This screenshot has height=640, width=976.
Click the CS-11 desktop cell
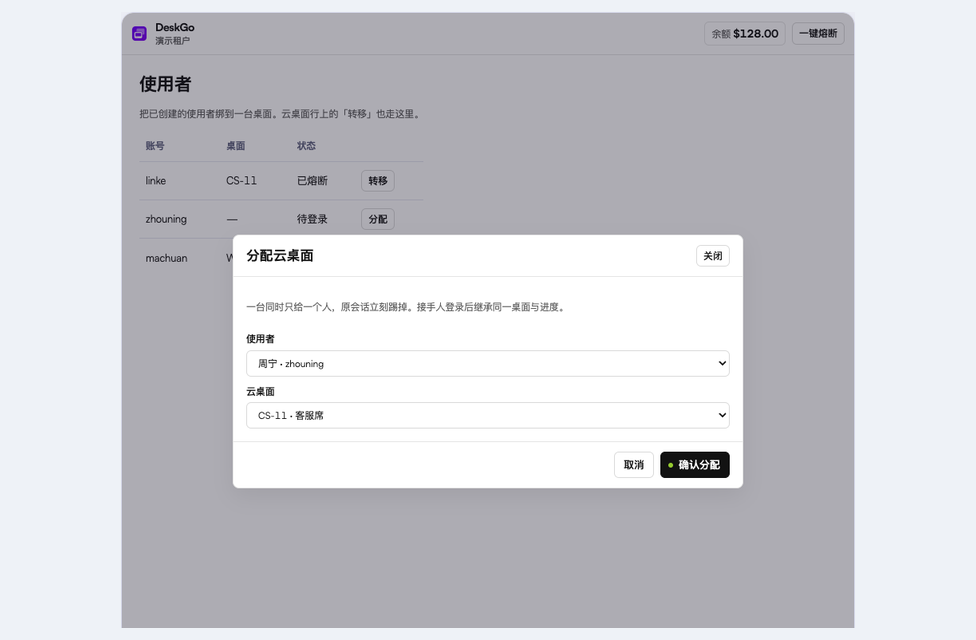tap(241, 181)
